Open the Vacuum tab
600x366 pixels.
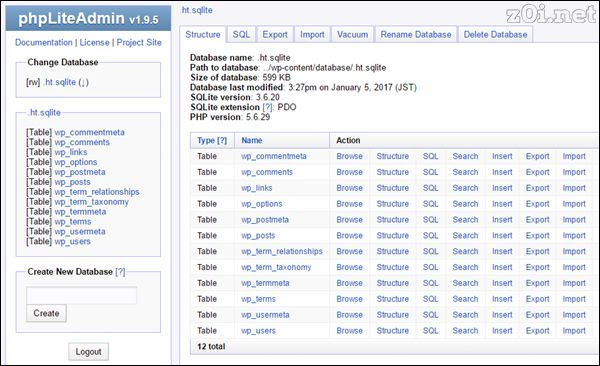pyautogui.click(x=352, y=35)
